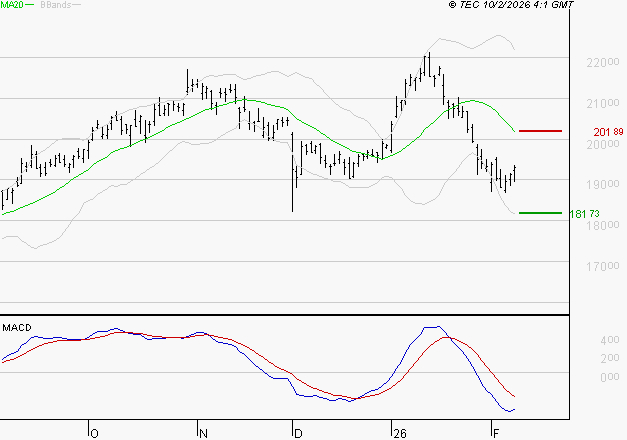Click the MACD panel label
This screenshot has height=440, width=627.
tap(17, 328)
